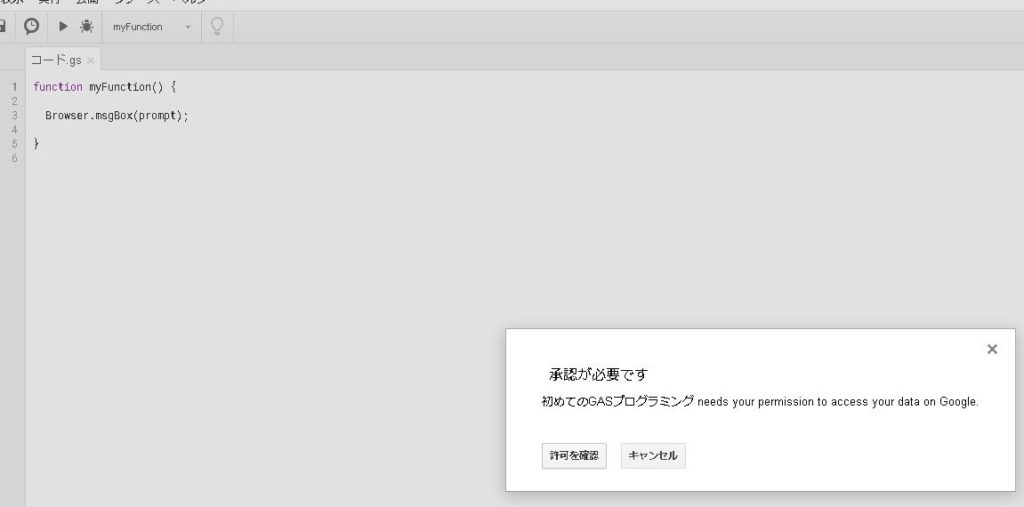This screenshot has width=1024, height=507.
Task: Click the lightbulb icon in the toolbar
Action: click(216, 27)
